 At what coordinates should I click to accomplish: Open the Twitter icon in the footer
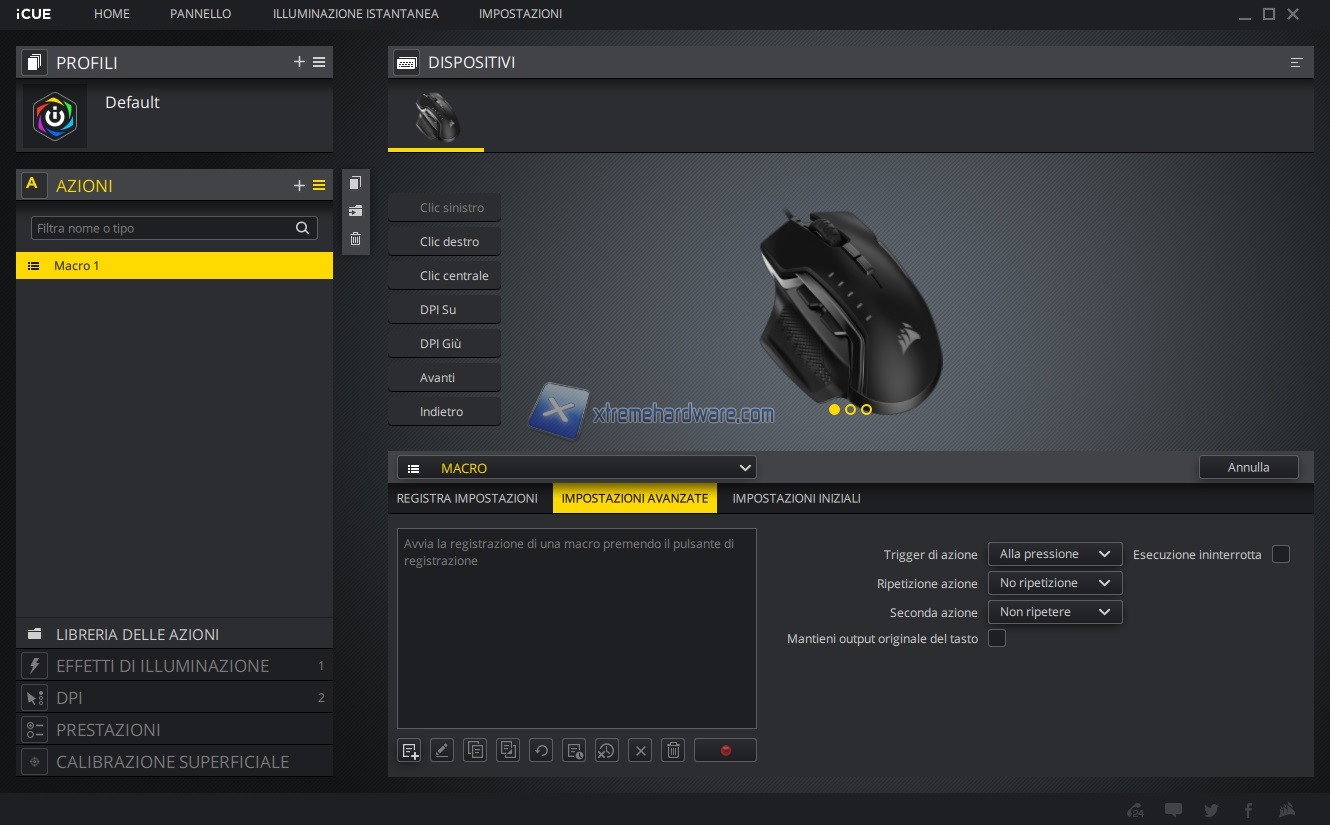1211,810
